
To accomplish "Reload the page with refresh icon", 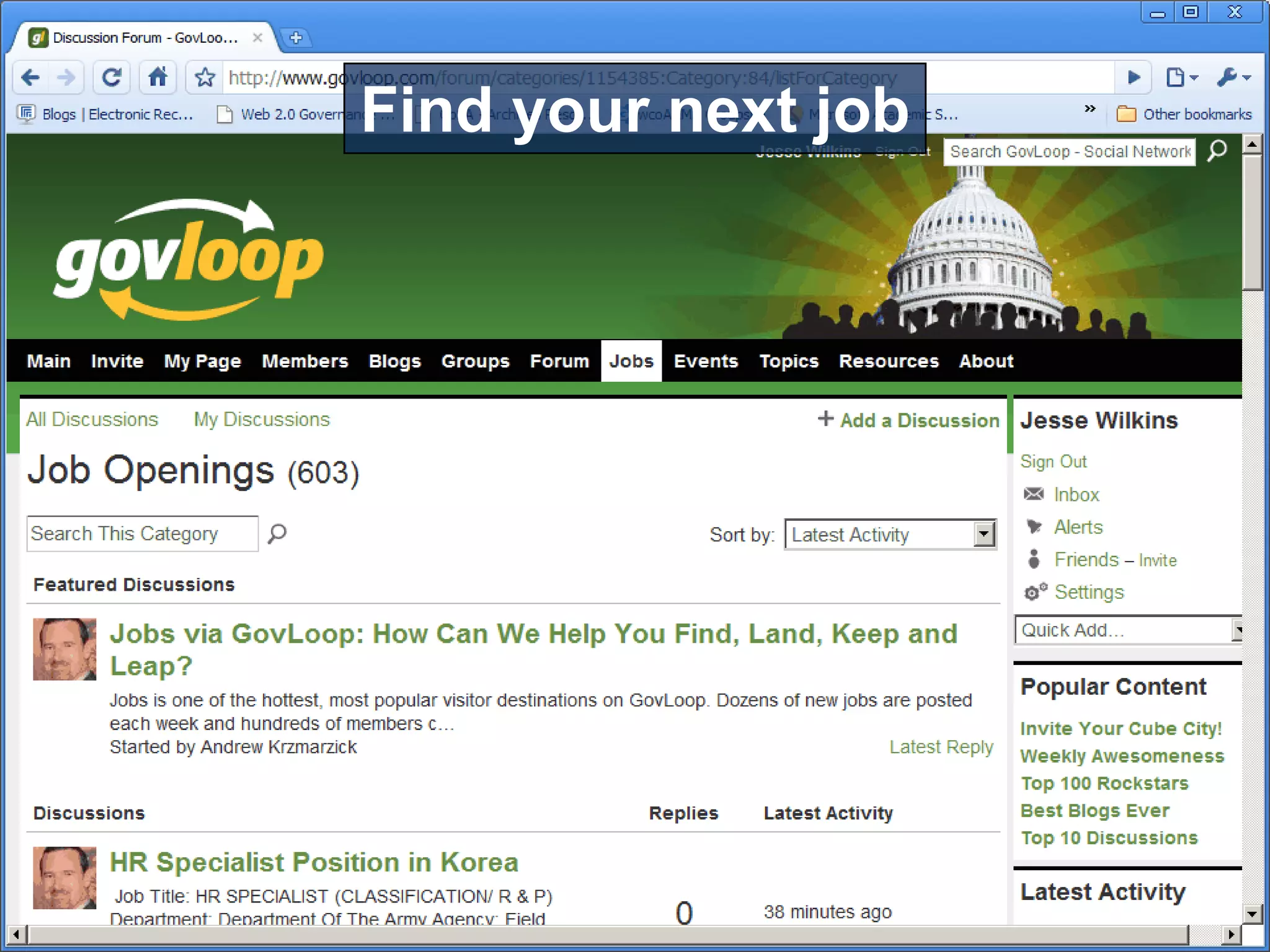I will point(112,77).
